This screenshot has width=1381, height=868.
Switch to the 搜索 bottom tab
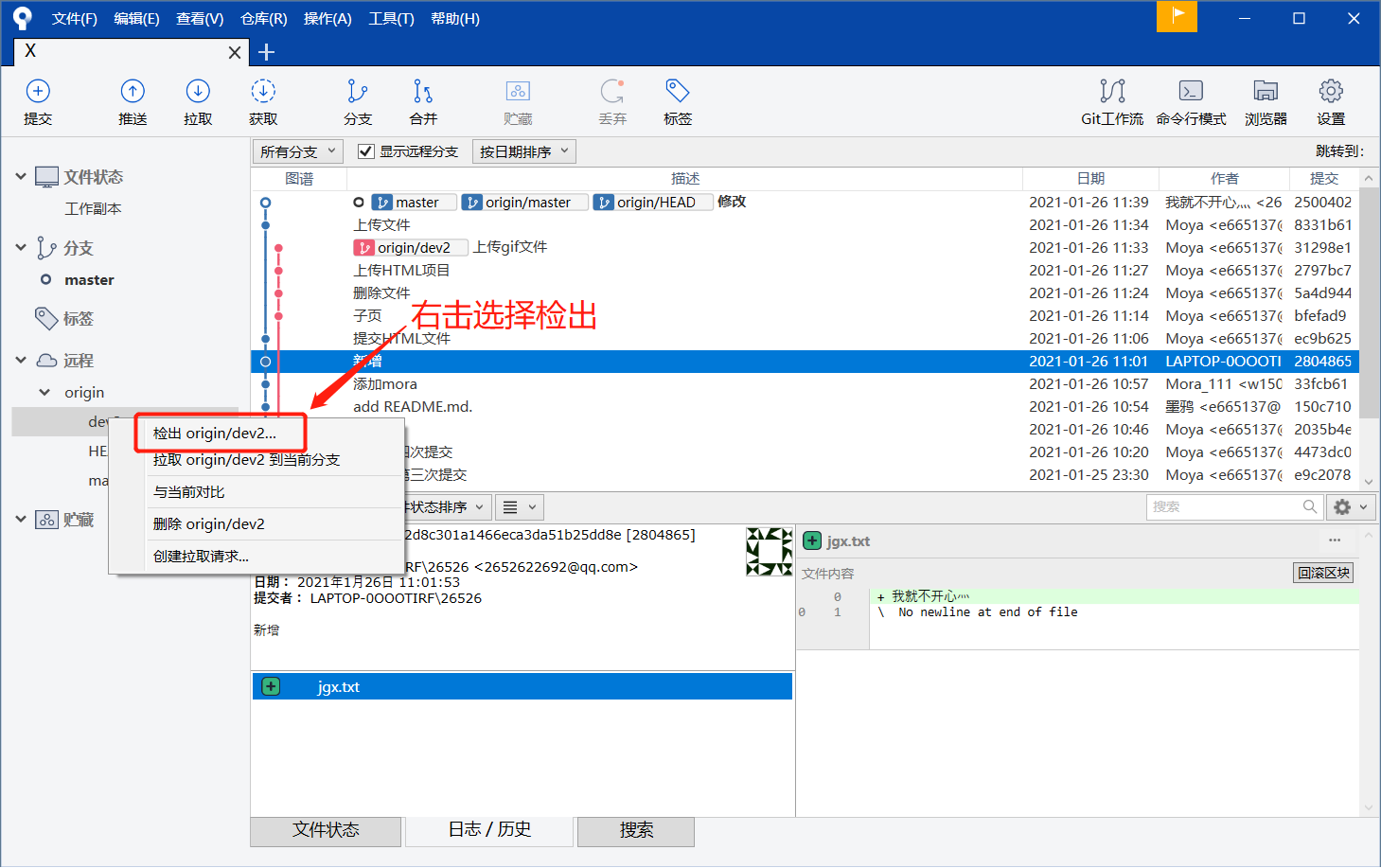coord(636,830)
